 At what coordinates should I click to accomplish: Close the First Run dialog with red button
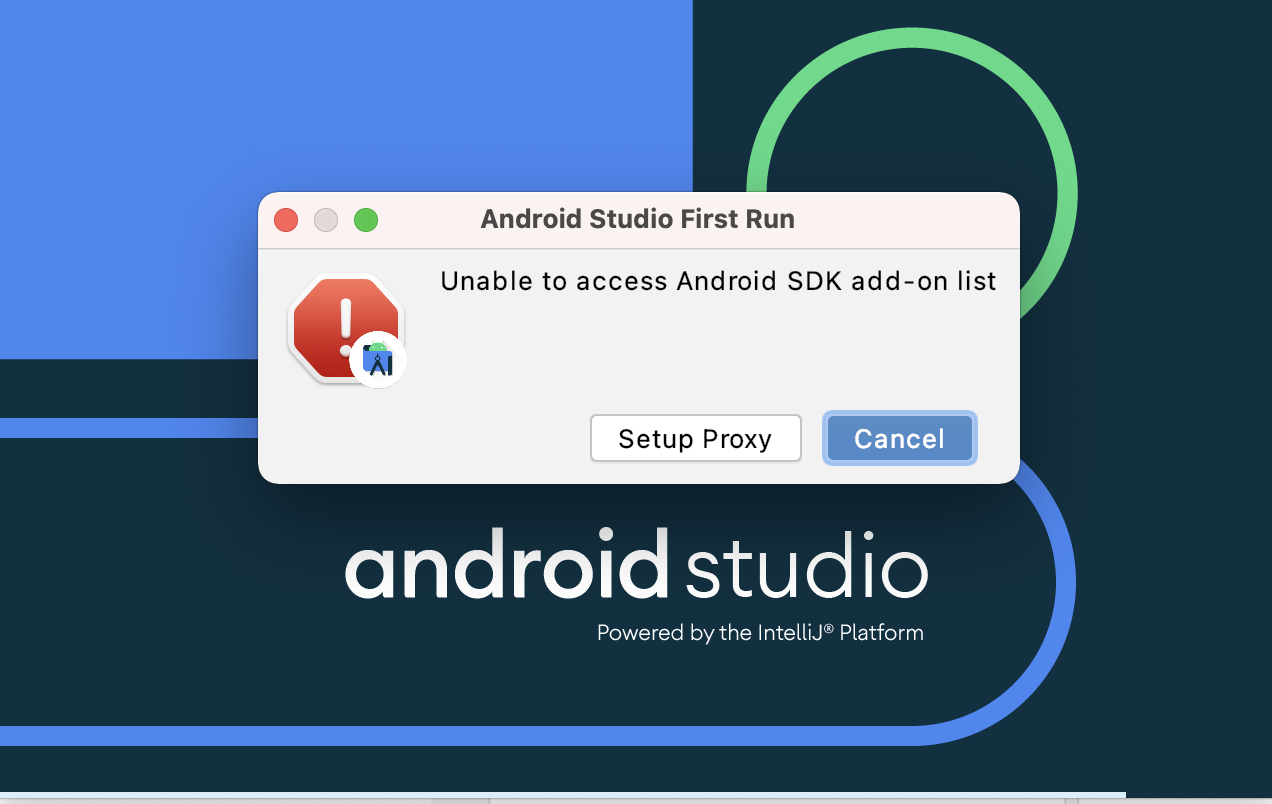(286, 220)
